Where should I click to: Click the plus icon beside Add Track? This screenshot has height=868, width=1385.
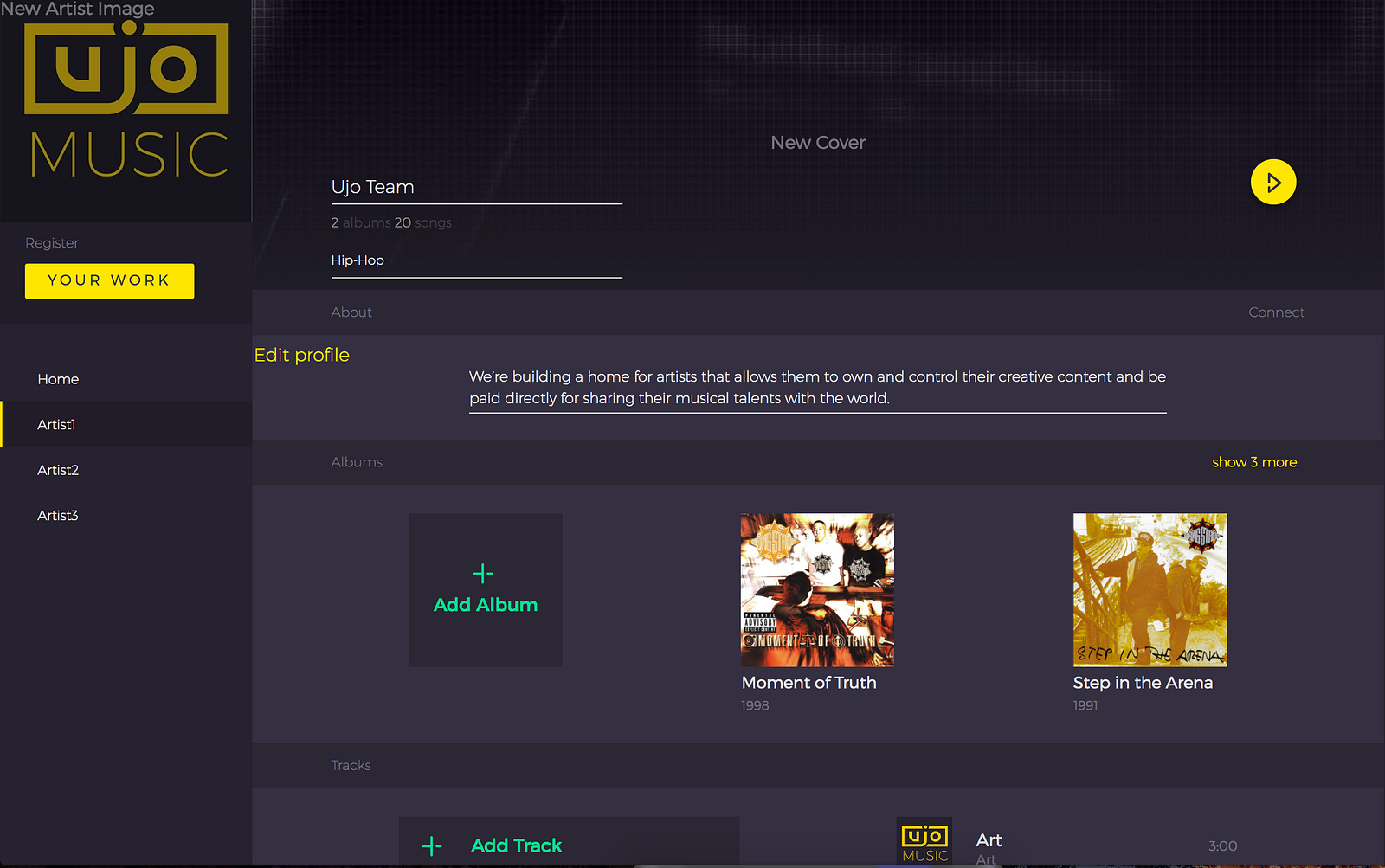432,845
